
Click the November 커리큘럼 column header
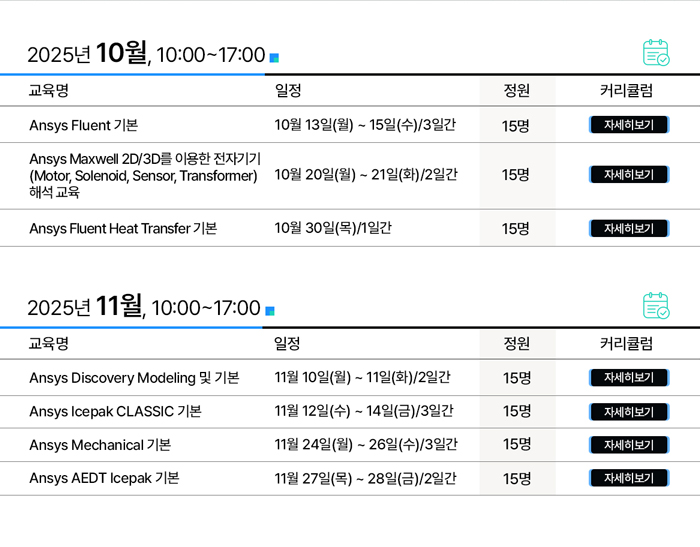tap(626, 343)
